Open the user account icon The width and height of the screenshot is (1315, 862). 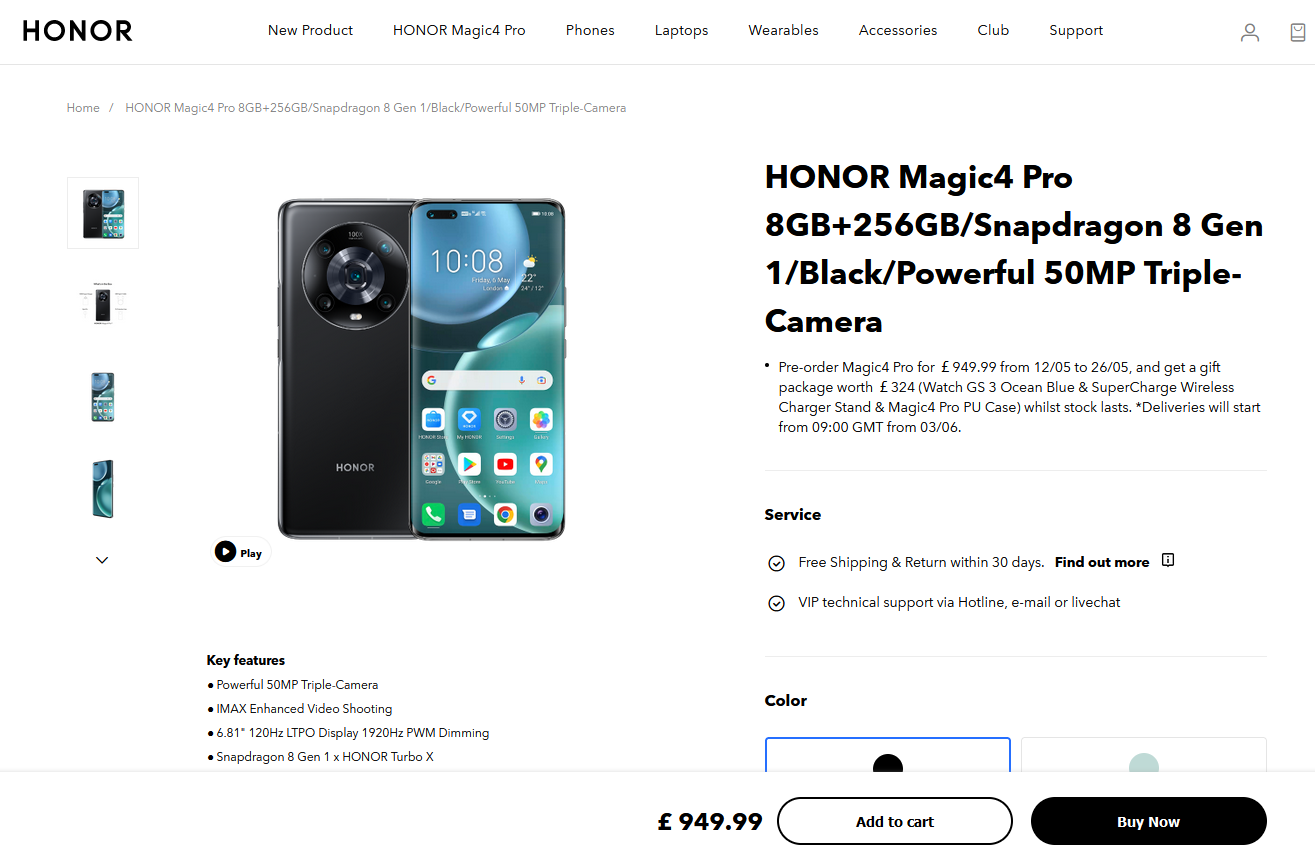tap(1250, 32)
